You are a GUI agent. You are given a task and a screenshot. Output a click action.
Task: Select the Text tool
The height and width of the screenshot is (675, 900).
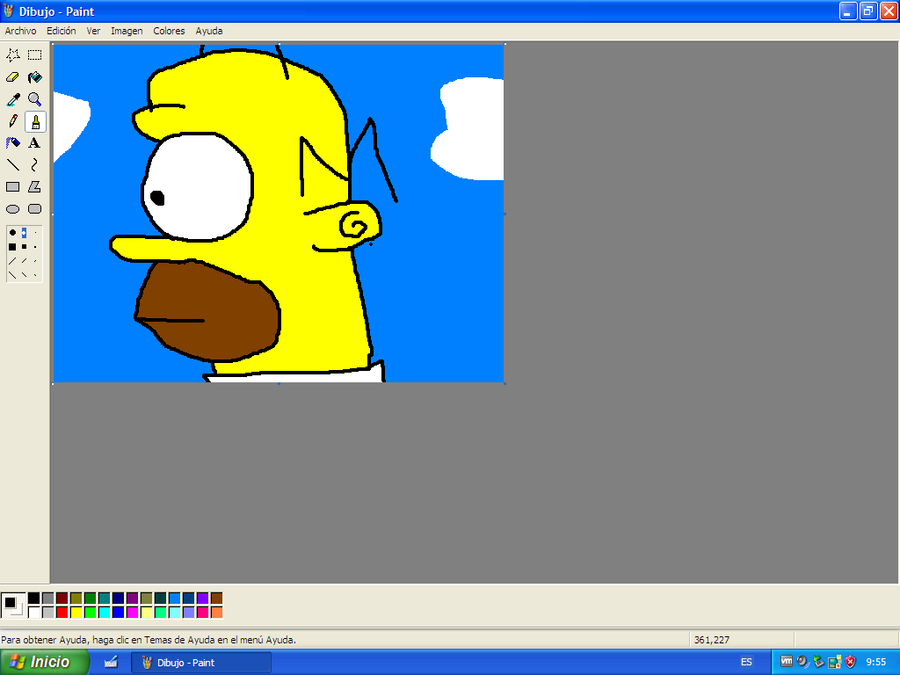click(35, 143)
